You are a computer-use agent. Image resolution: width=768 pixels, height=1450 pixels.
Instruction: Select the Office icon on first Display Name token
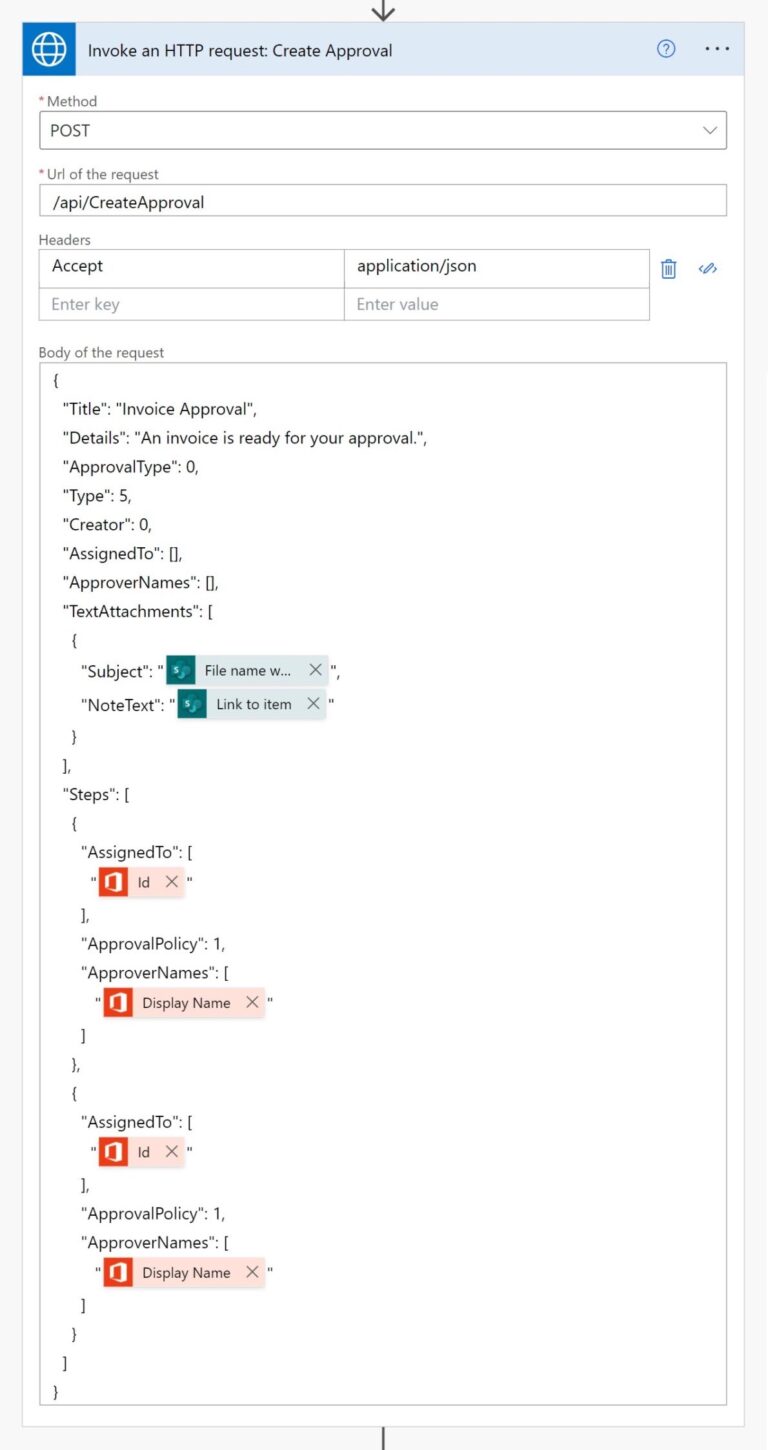(118, 1002)
